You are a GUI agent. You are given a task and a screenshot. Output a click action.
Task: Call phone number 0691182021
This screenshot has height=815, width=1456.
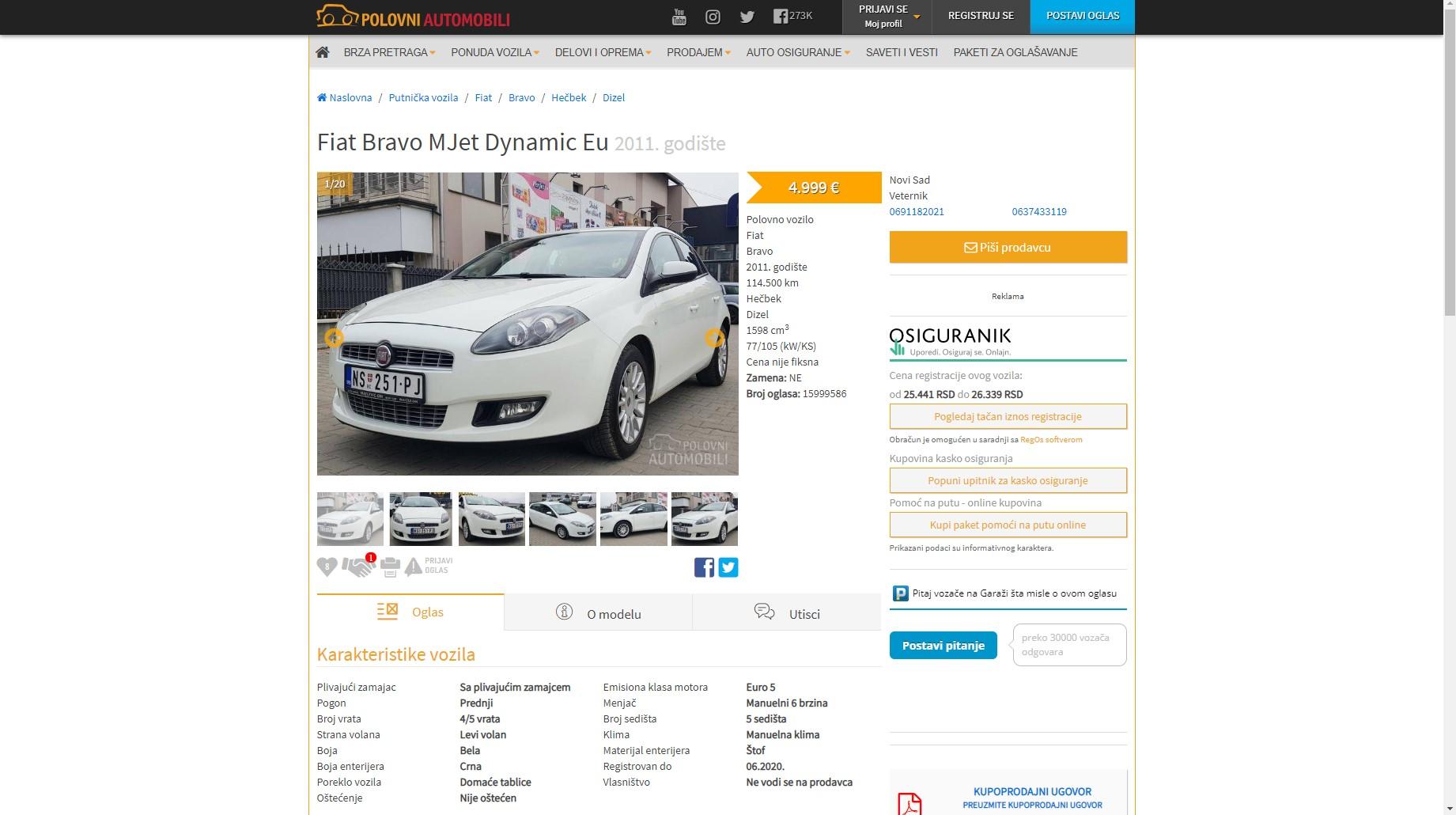pyautogui.click(x=917, y=211)
